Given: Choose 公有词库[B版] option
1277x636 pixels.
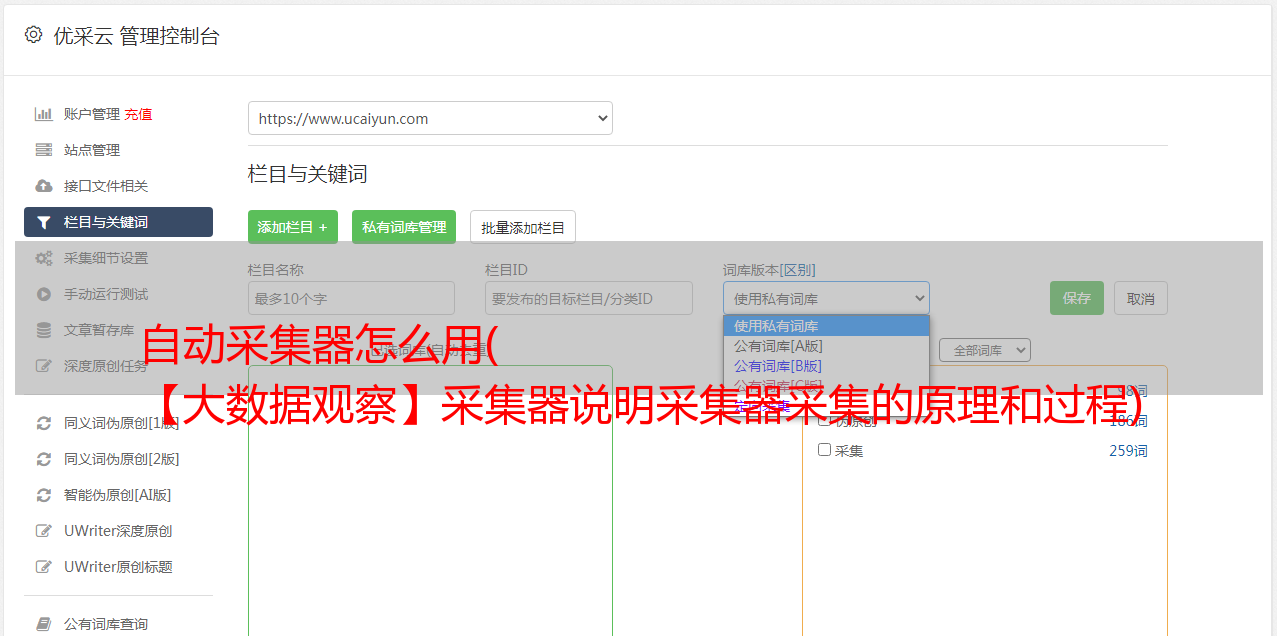Looking at the screenshot, I should (x=826, y=366).
